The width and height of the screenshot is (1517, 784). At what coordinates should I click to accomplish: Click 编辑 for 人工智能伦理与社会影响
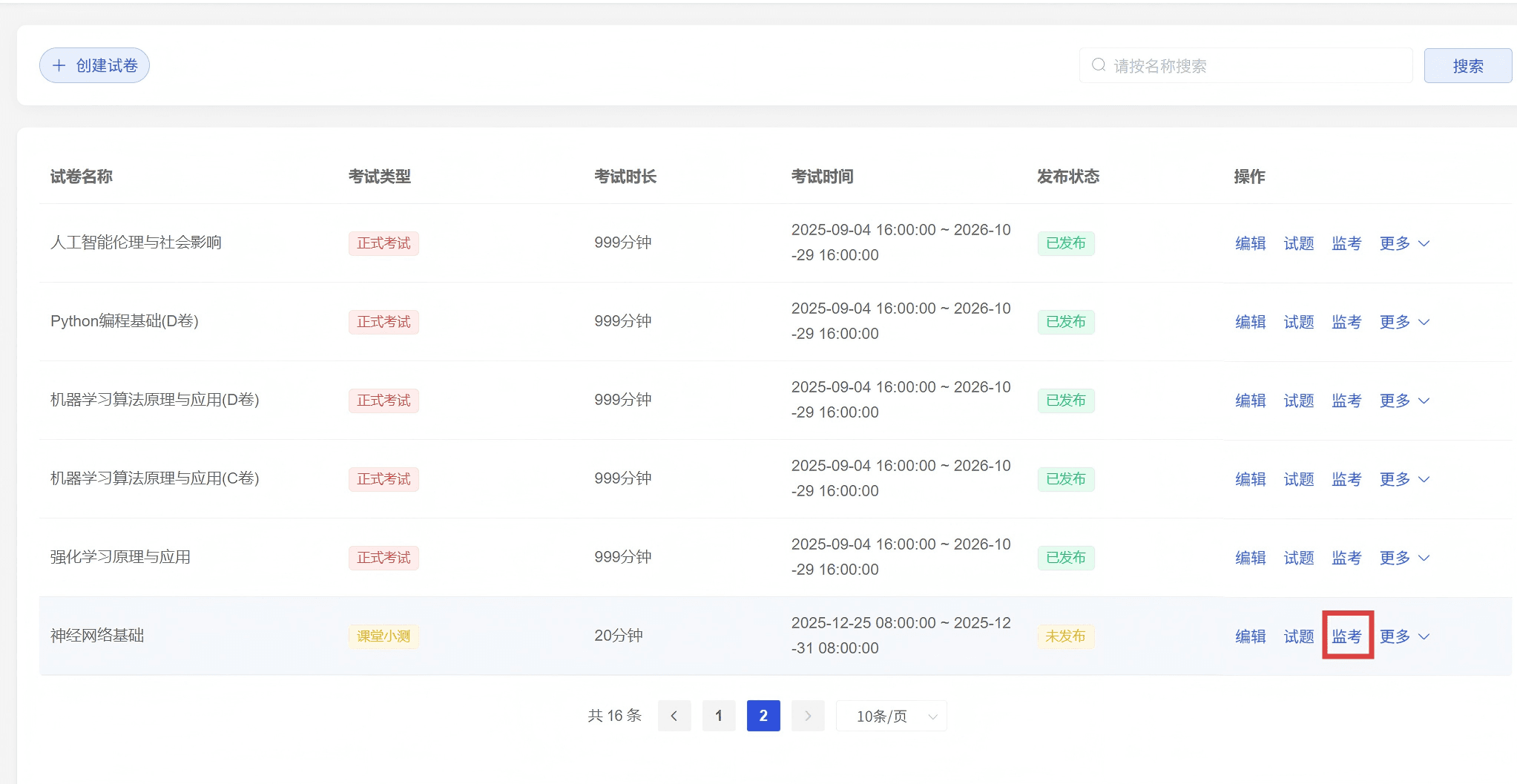click(1250, 243)
